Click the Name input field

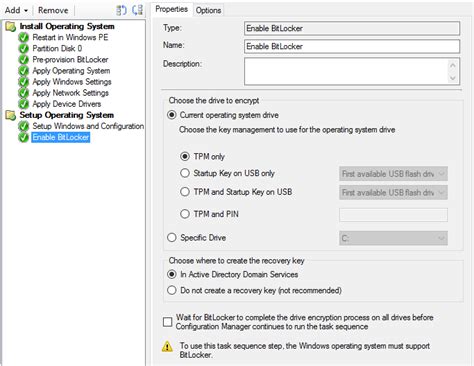pyautogui.click(x=352, y=46)
